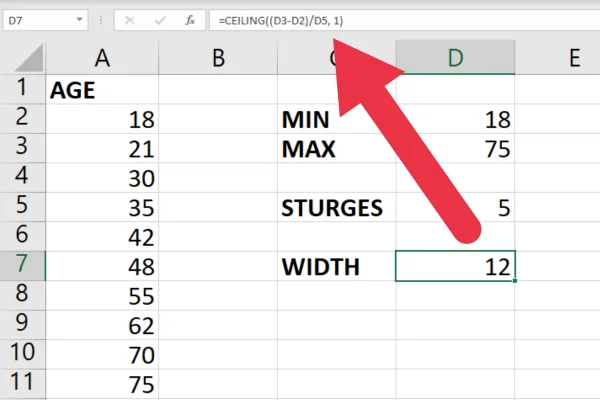Select column D header
600x400 pixels.
455,58
